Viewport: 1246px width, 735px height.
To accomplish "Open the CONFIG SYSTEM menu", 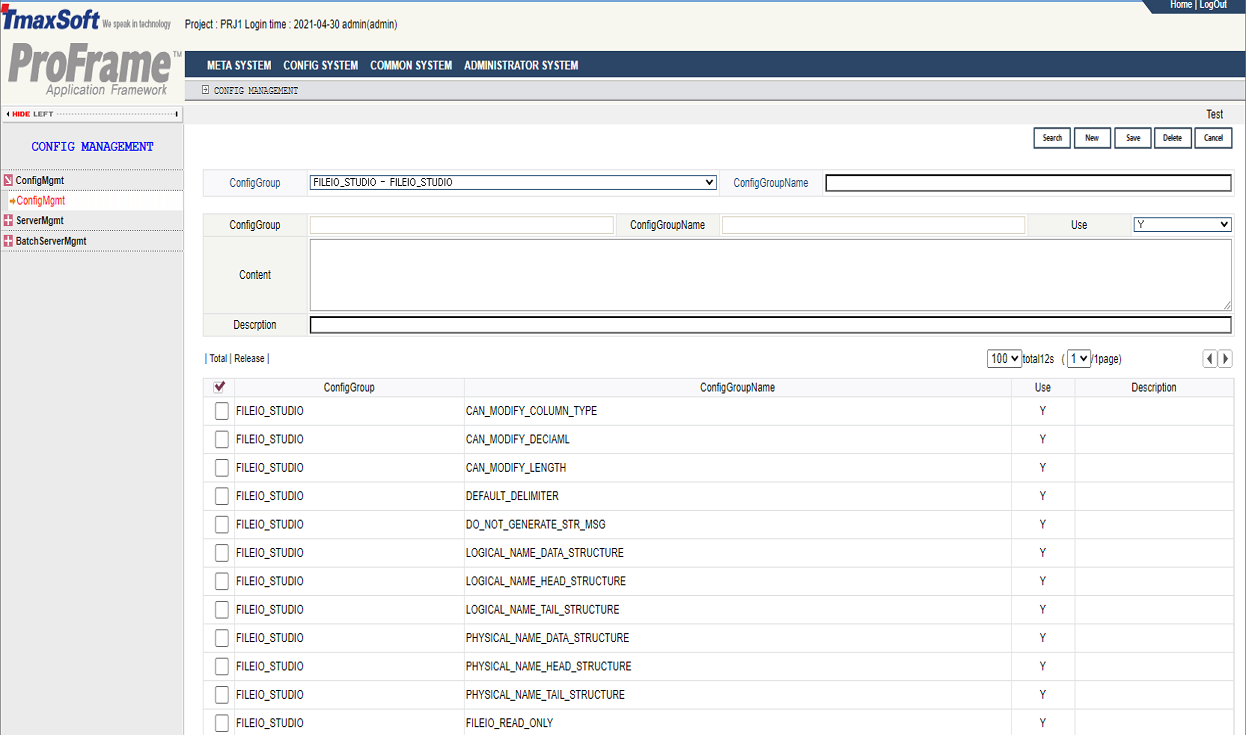I will [320, 65].
